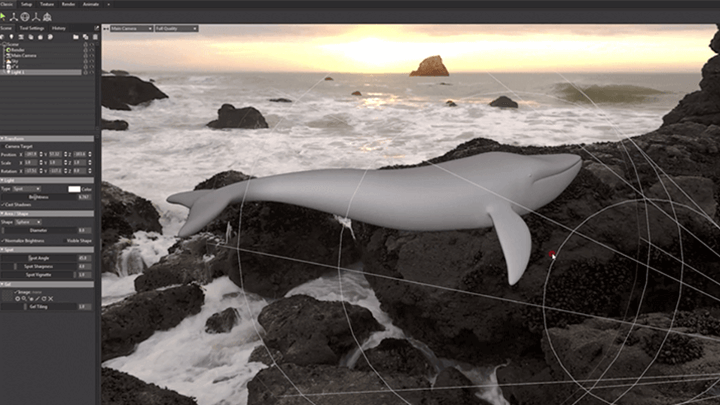Click the sixth scene toolbar add-object icon
Image resolution: width=720 pixels, height=405 pixels.
50,37
